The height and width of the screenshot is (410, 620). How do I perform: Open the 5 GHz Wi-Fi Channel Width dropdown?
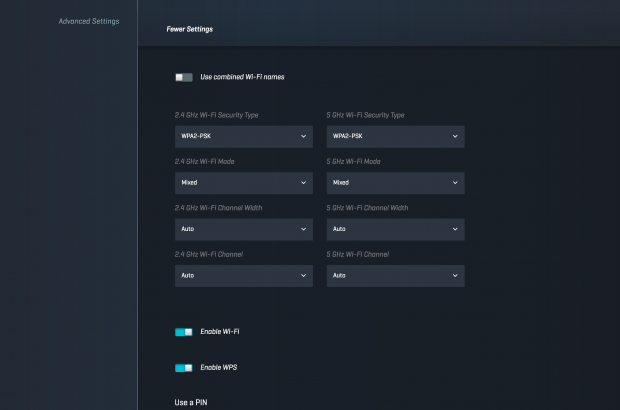395,229
